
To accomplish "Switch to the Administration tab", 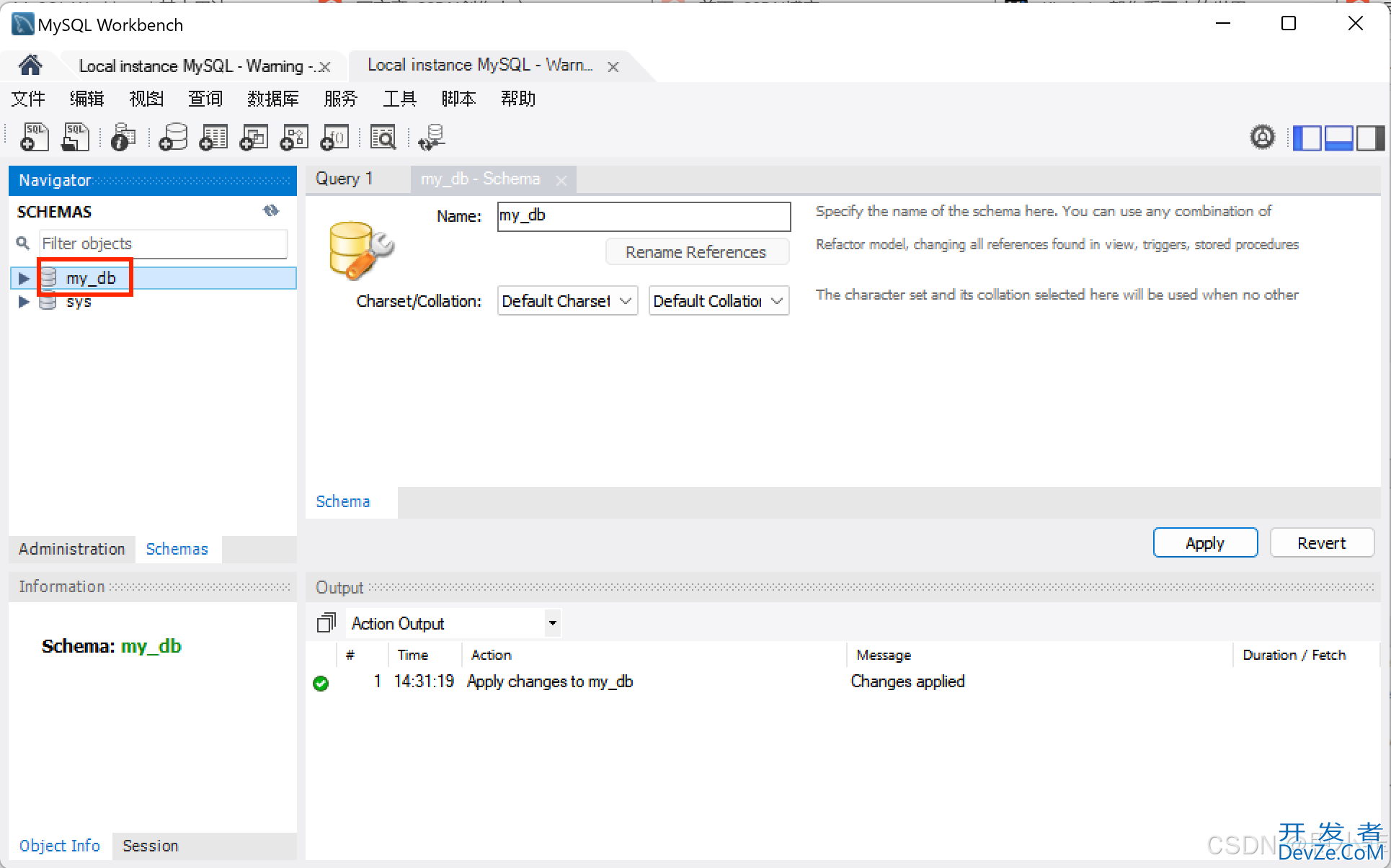I will pos(72,549).
